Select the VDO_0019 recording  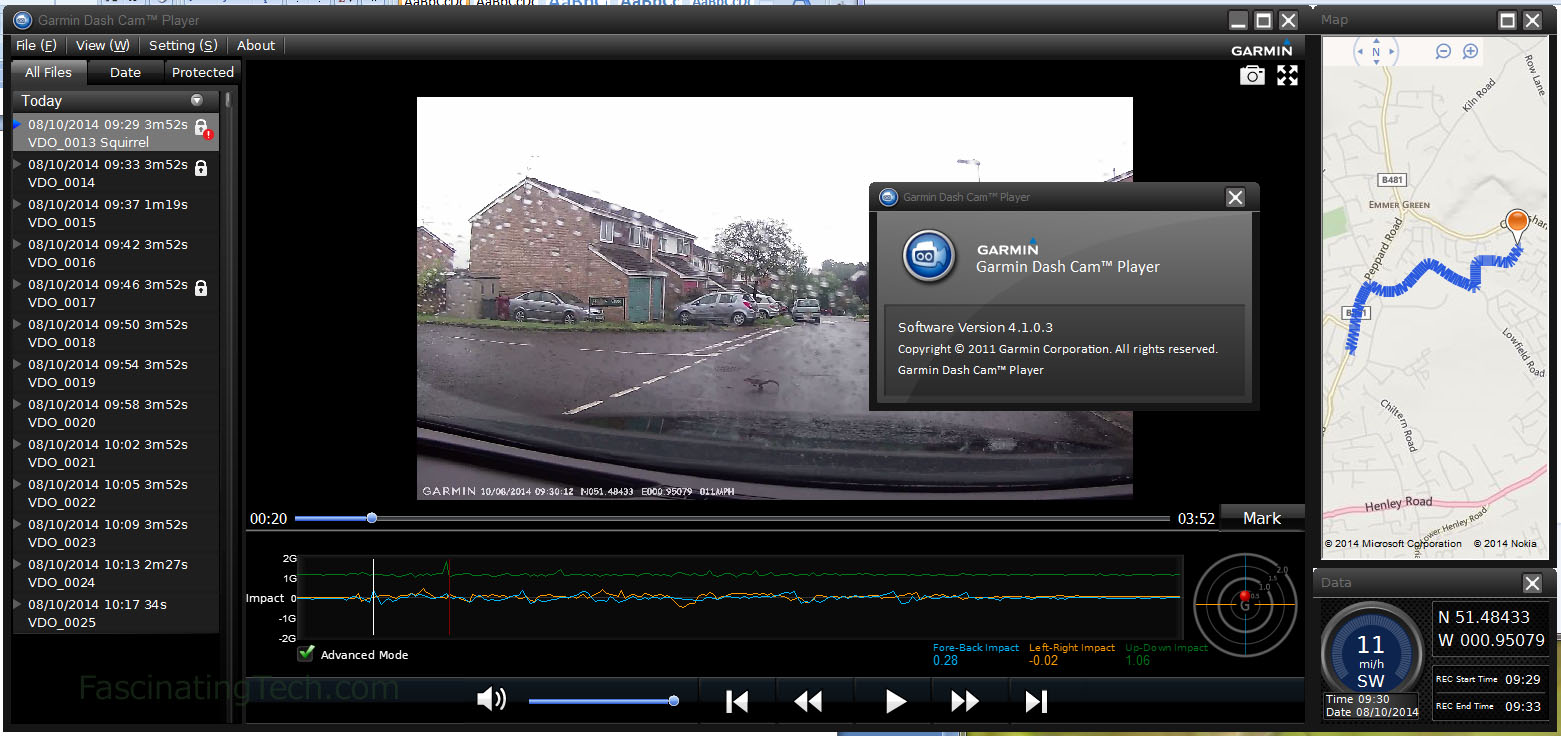[x=115, y=373]
